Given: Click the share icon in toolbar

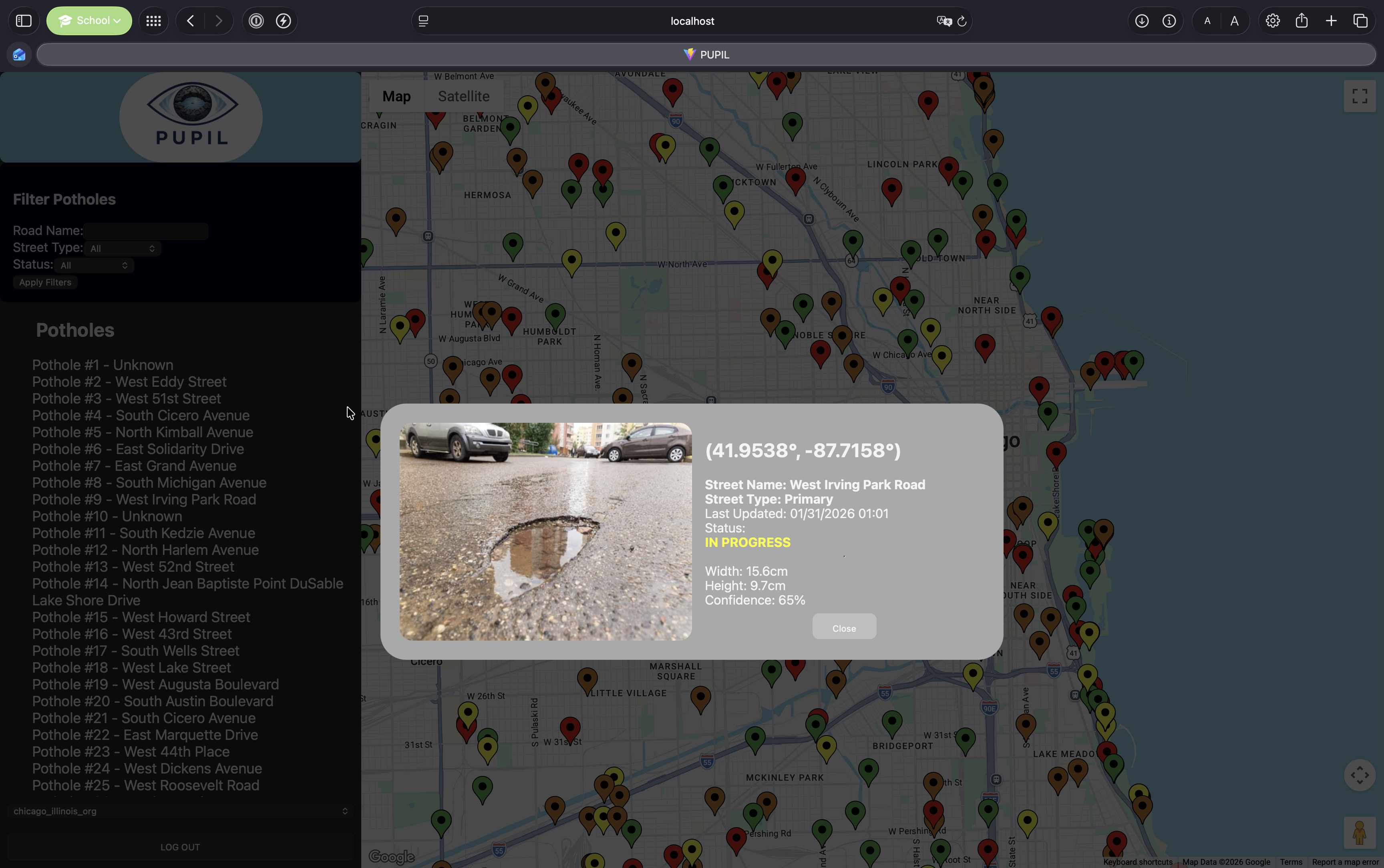Looking at the screenshot, I should click(1302, 21).
